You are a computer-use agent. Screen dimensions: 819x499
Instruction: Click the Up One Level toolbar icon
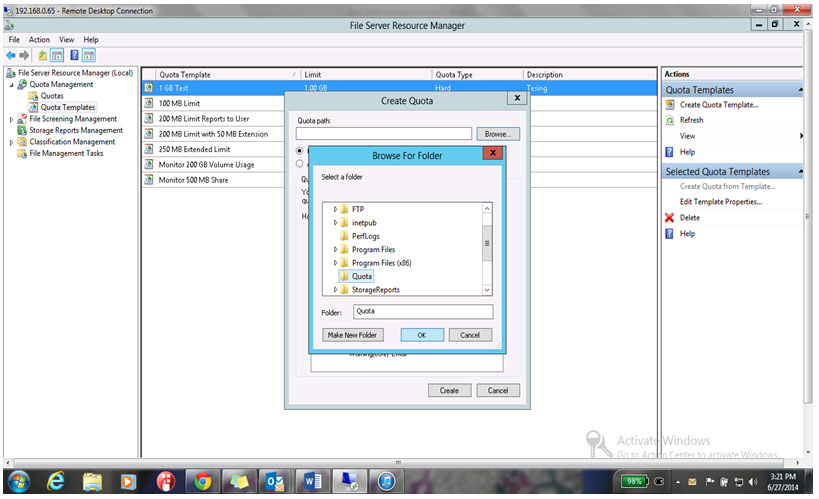(42, 55)
